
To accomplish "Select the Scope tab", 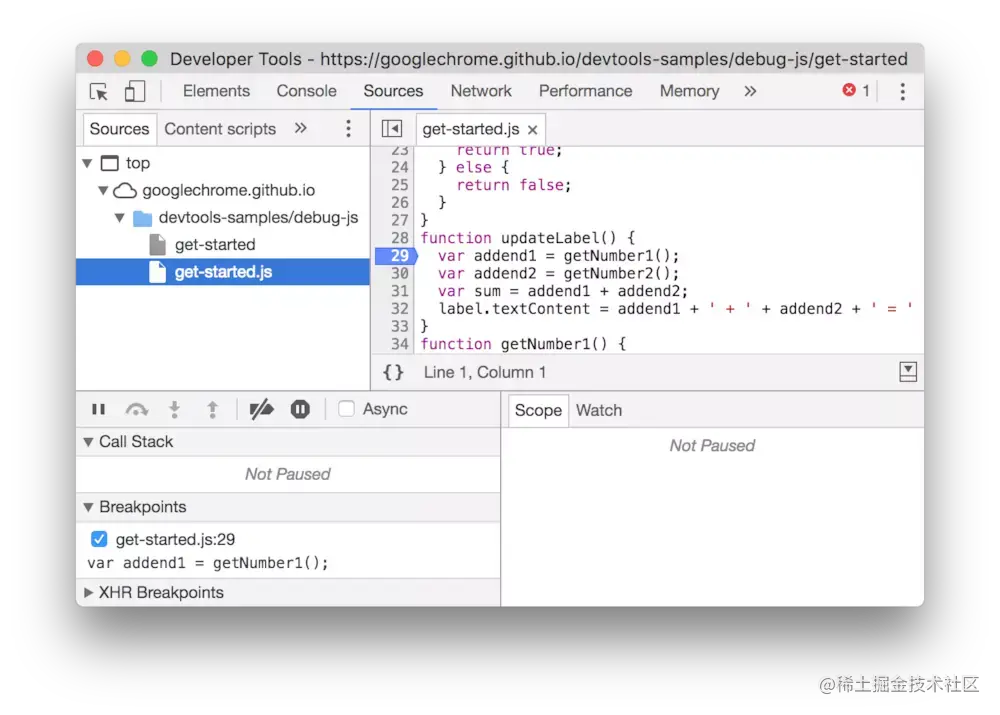I will pyautogui.click(x=538, y=411).
